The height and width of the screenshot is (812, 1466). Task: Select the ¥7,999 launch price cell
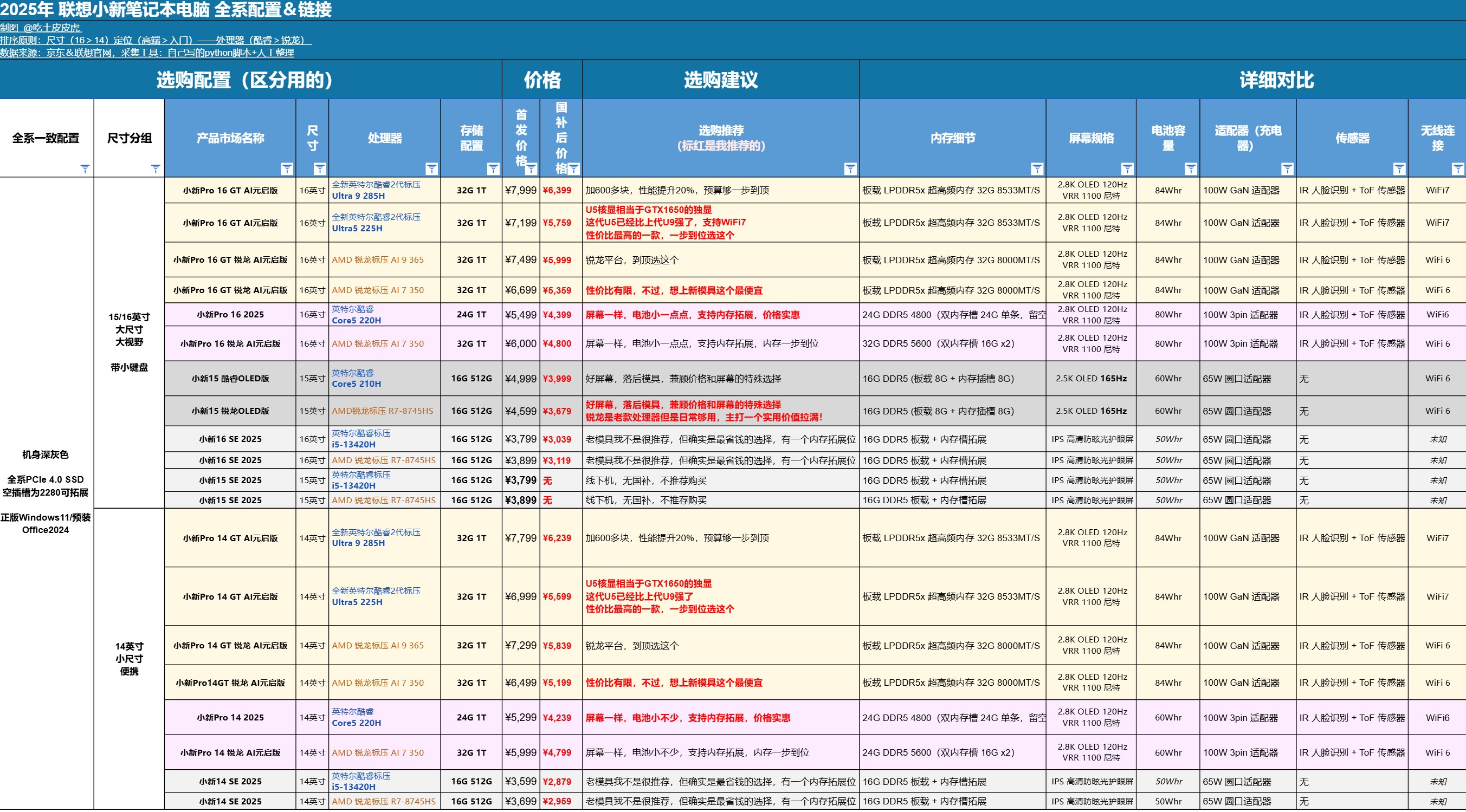click(521, 190)
